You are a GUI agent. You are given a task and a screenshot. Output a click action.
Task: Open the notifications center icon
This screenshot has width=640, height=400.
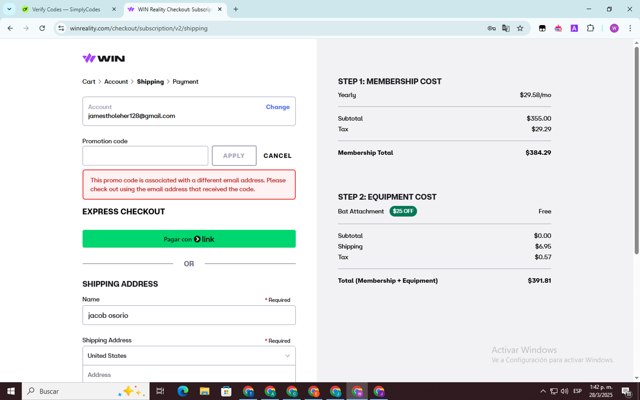[626, 391]
